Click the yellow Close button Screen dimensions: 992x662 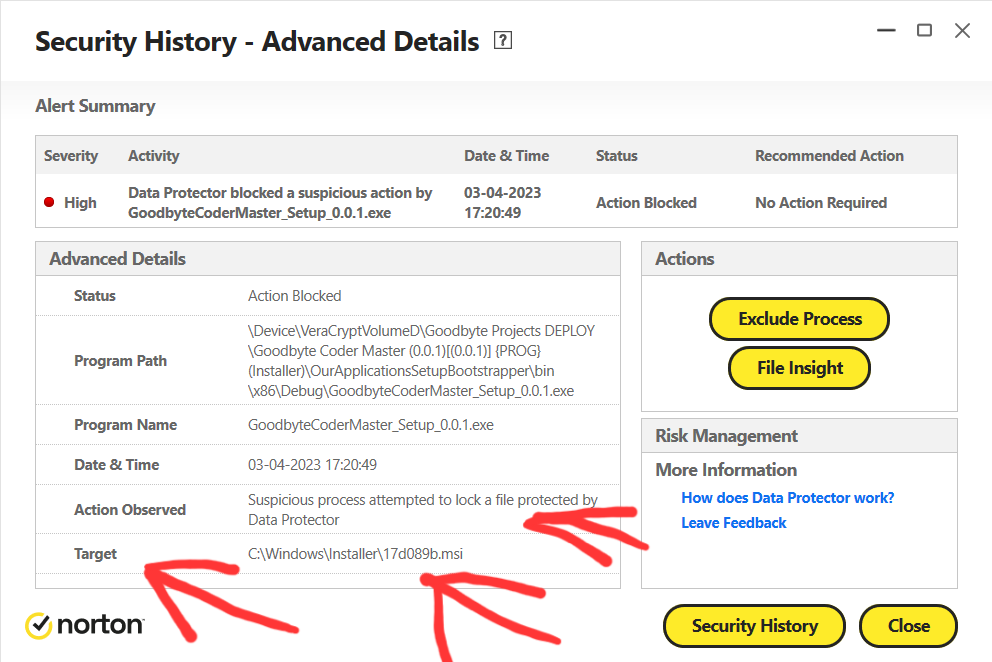908,626
